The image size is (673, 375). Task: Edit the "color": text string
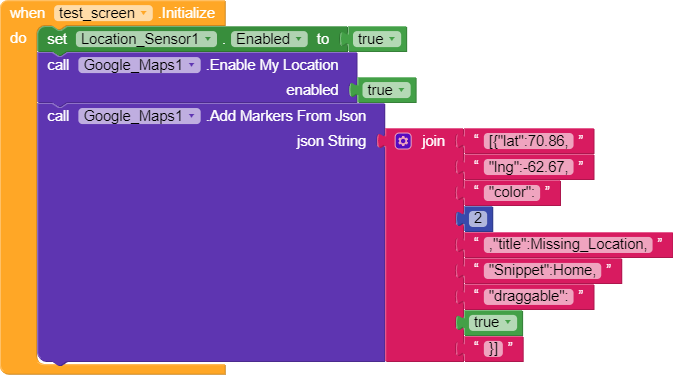click(512, 193)
